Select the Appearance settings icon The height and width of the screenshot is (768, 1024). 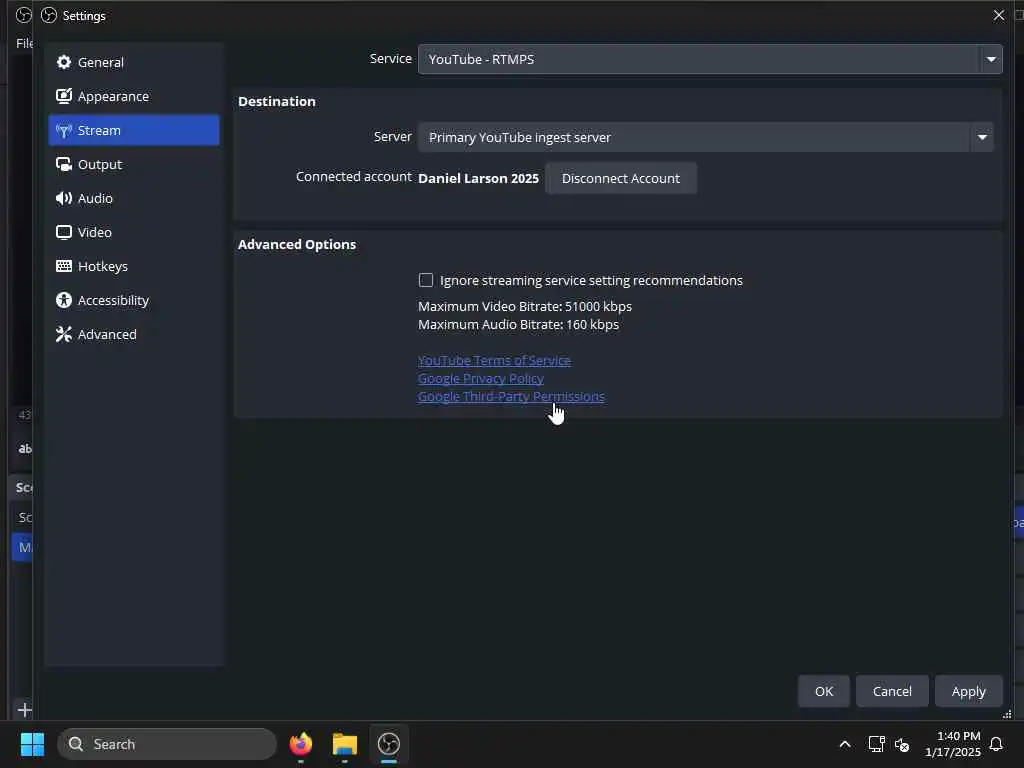[64, 96]
